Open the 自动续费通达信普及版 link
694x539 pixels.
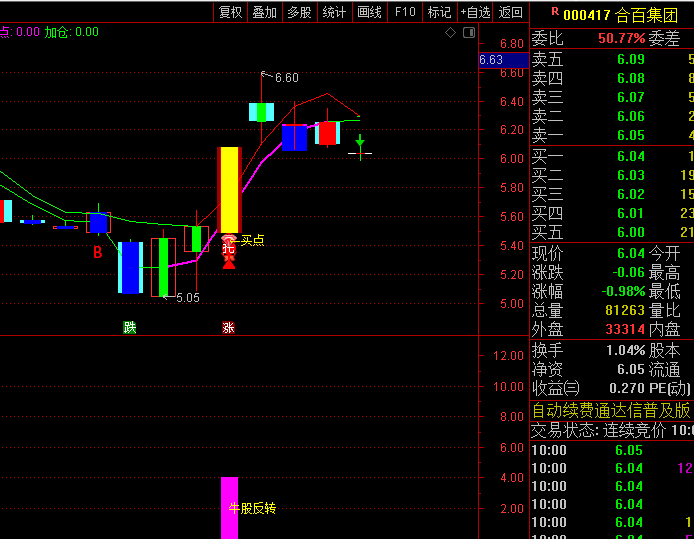[611, 411]
